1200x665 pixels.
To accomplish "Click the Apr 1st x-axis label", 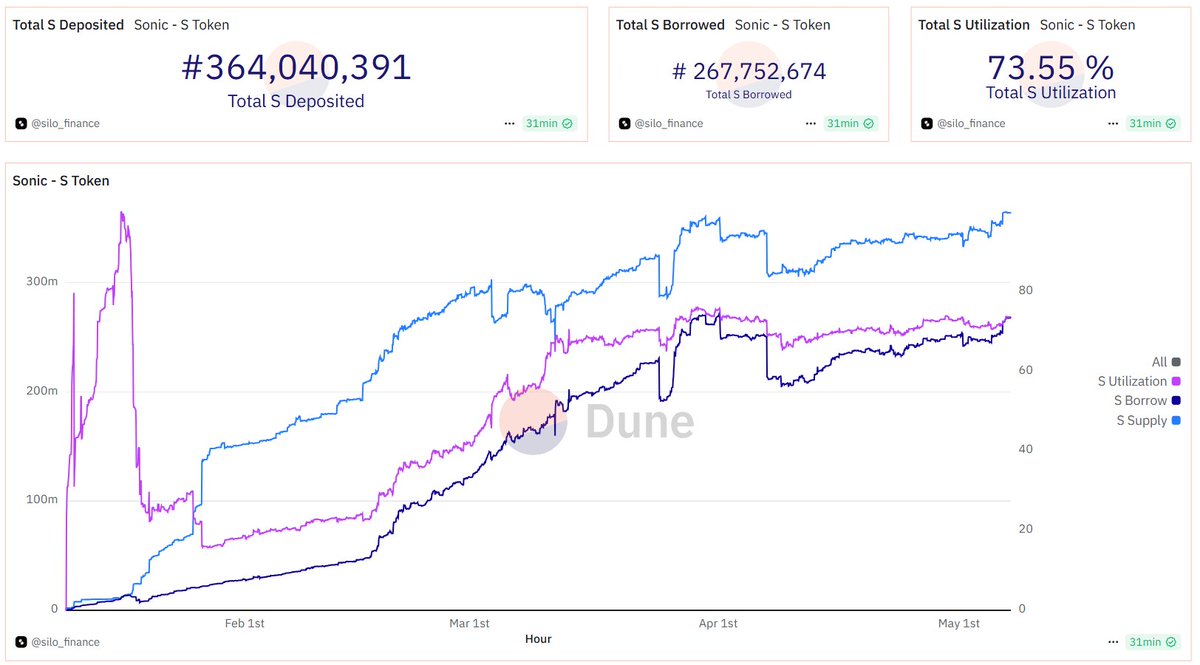I will pyautogui.click(x=718, y=624).
